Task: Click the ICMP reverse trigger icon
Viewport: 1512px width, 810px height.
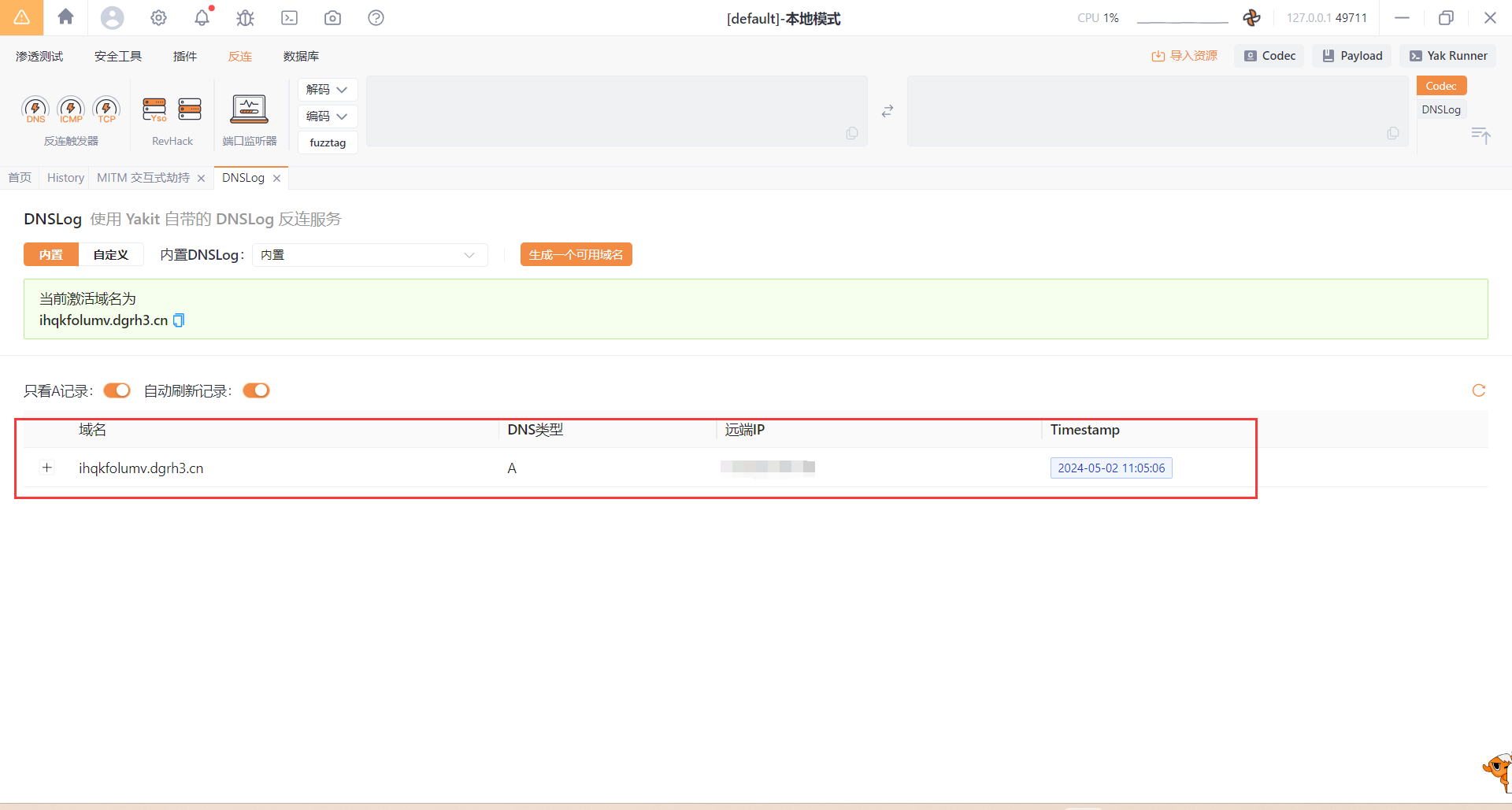Action: coord(71,109)
